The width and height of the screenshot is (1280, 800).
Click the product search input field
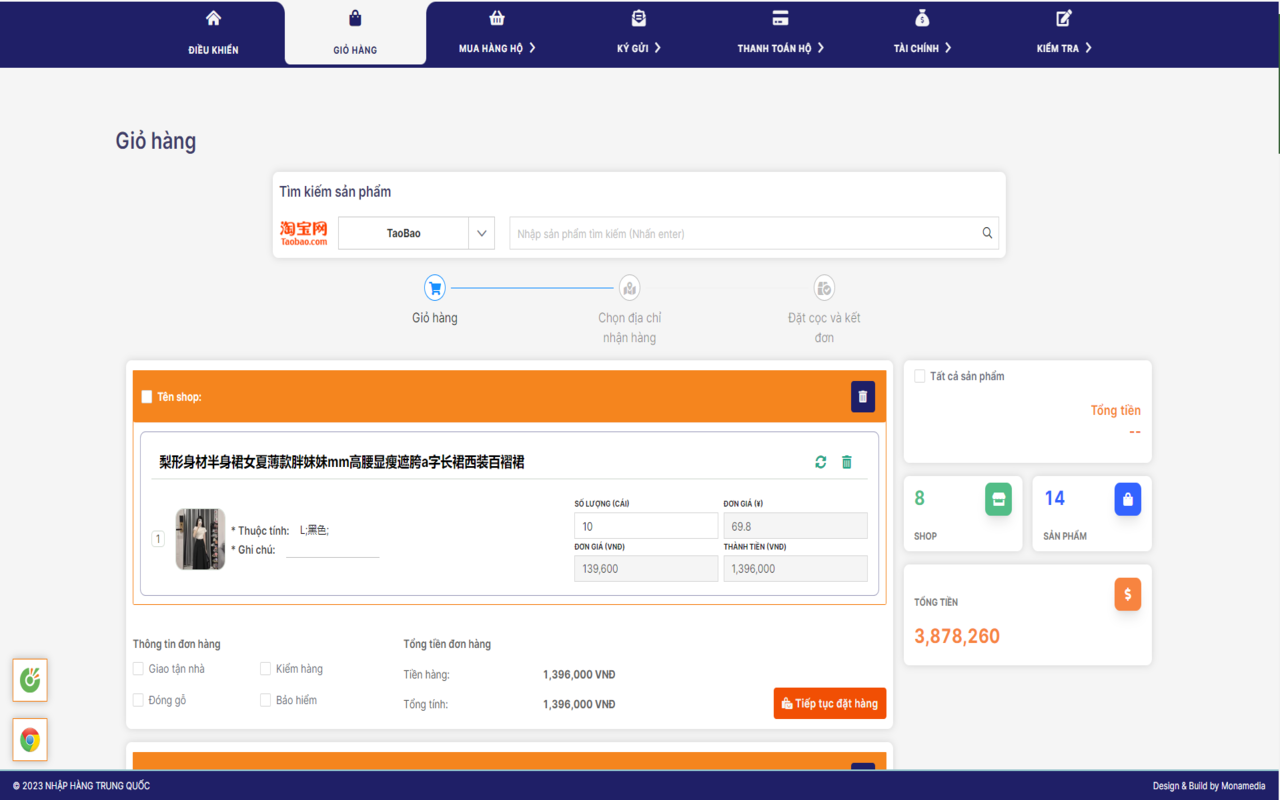tap(745, 233)
